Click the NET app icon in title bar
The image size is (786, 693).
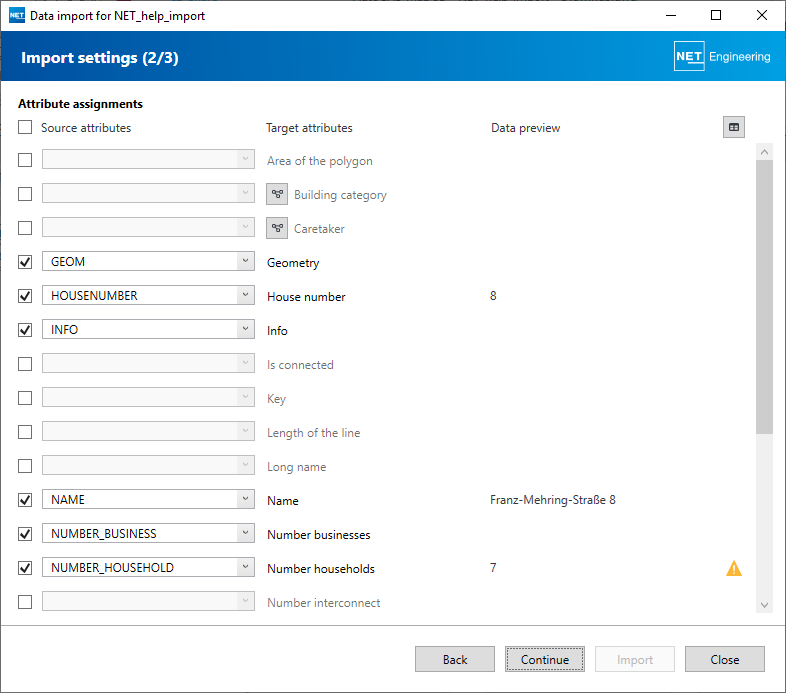17,16
